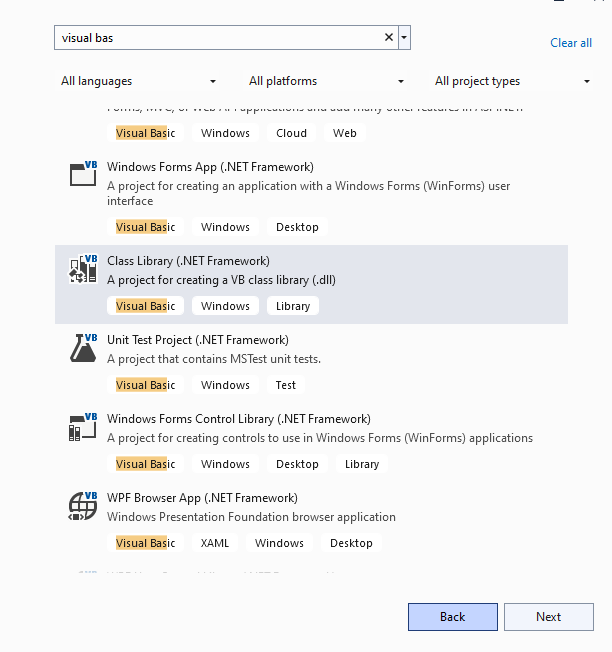612x652 pixels.
Task: Click the Web tag in the top template
Action: click(x=345, y=133)
